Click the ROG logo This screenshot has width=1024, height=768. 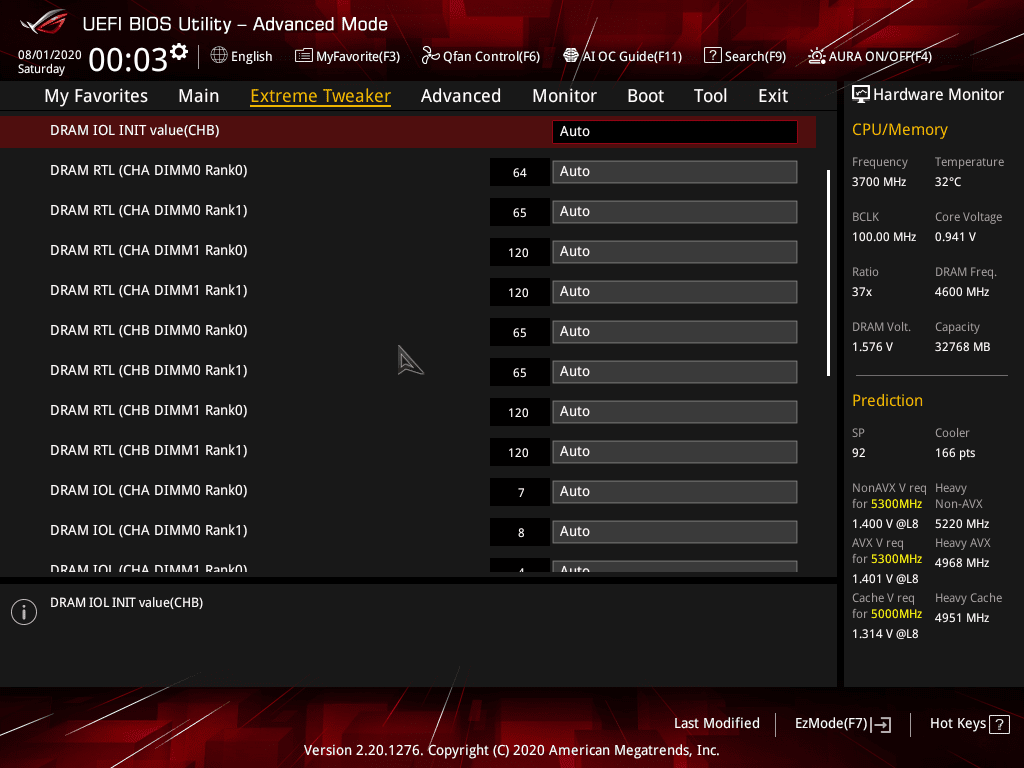click(x=44, y=23)
